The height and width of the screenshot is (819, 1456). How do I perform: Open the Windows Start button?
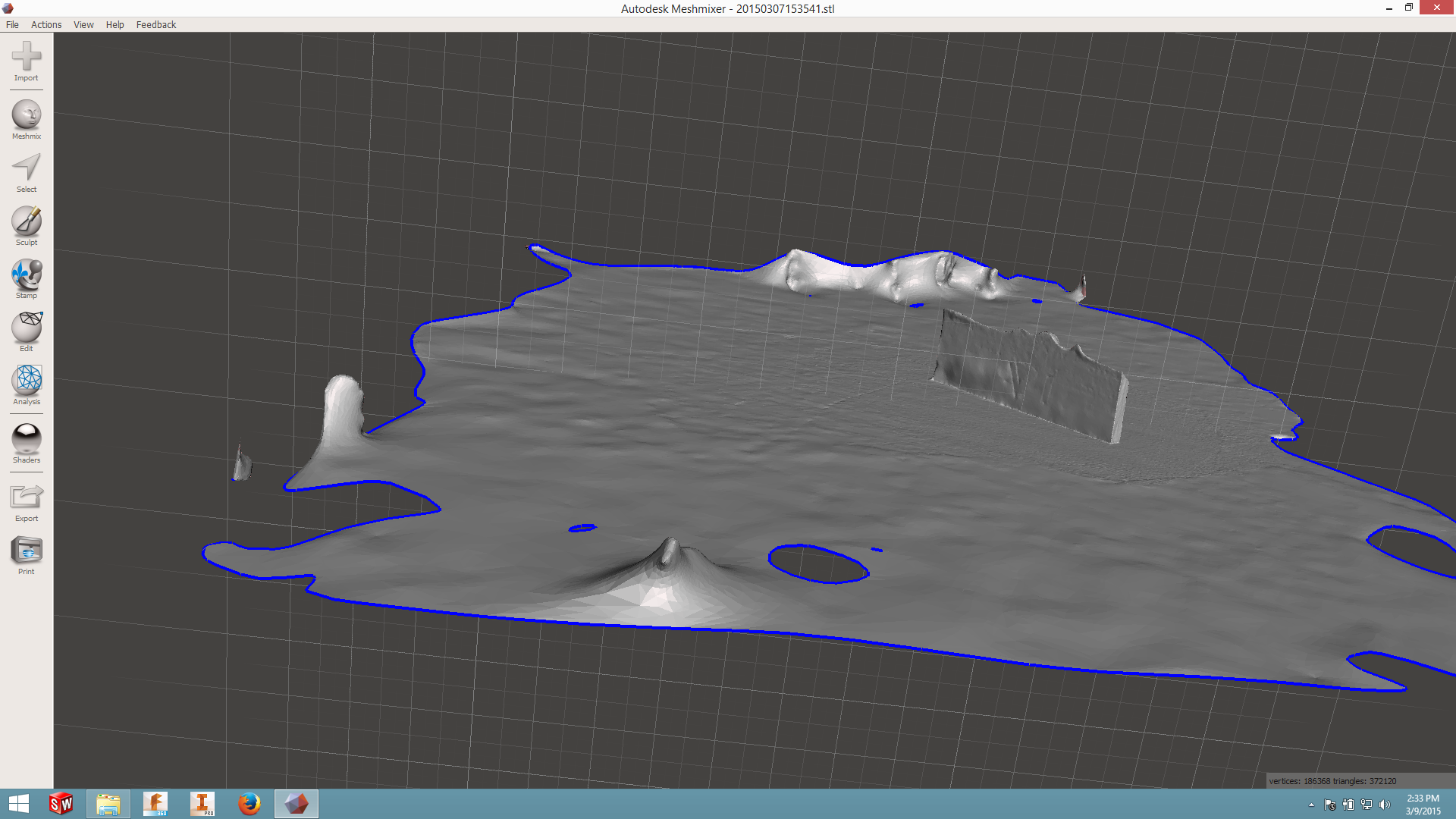[x=19, y=804]
